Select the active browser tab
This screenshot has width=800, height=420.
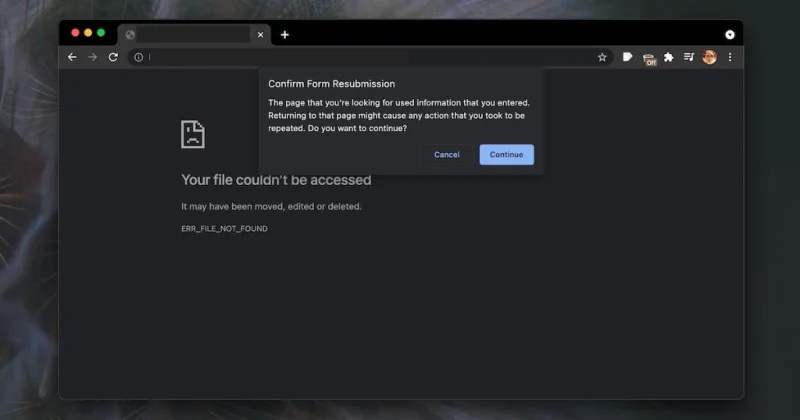pos(194,35)
